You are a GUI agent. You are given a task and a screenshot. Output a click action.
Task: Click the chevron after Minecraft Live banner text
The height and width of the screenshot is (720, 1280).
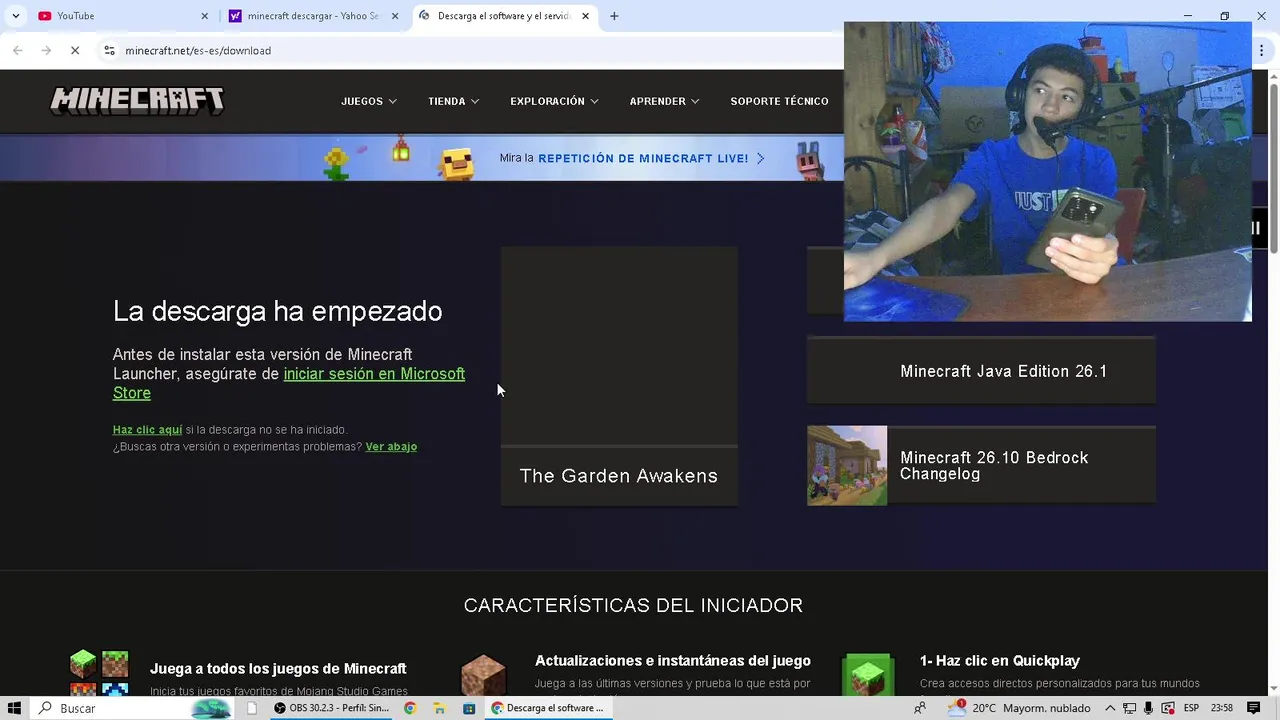[760, 158]
